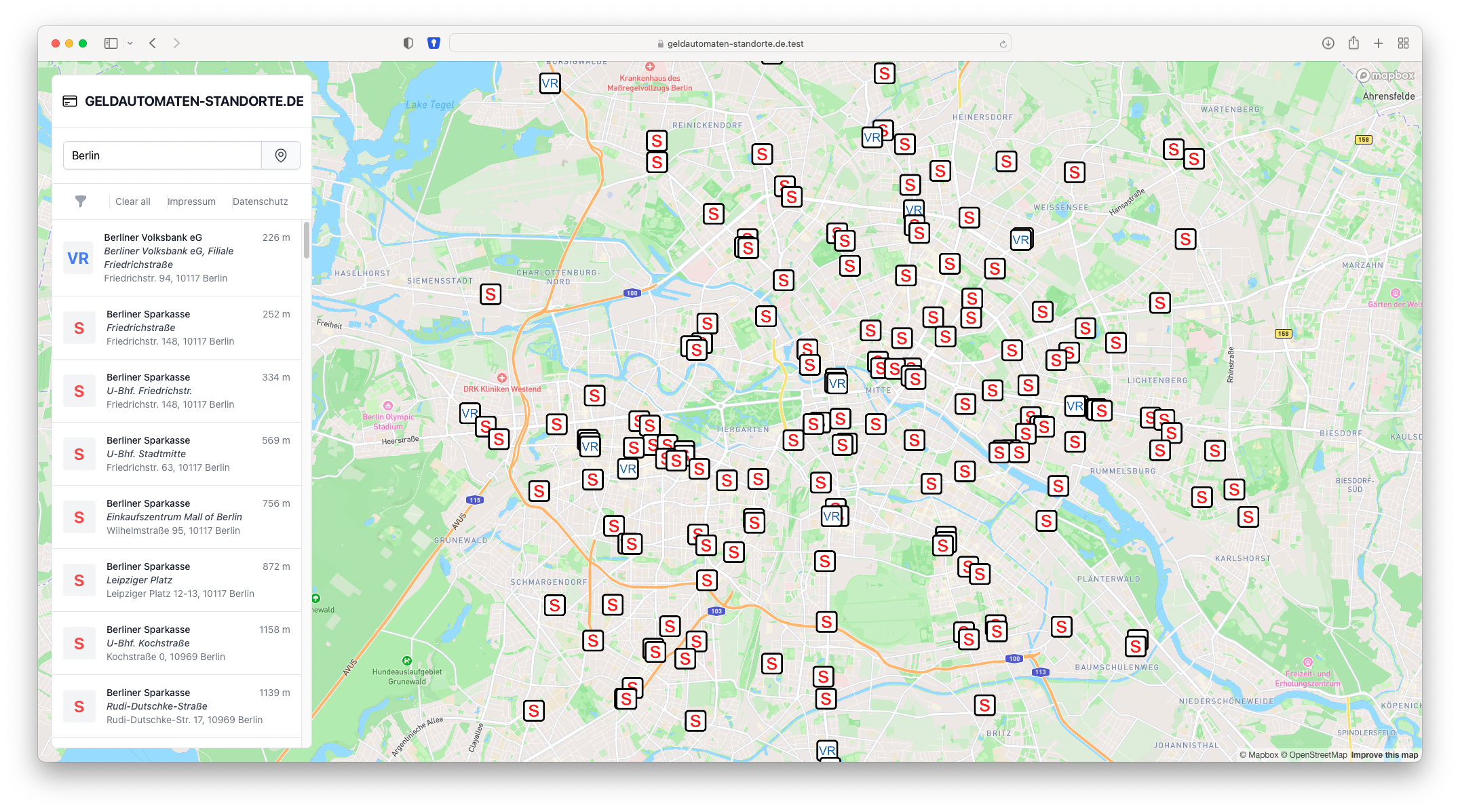1460x812 pixels.
Task: Click the locate-me pin icon beside search
Action: pyautogui.click(x=281, y=155)
